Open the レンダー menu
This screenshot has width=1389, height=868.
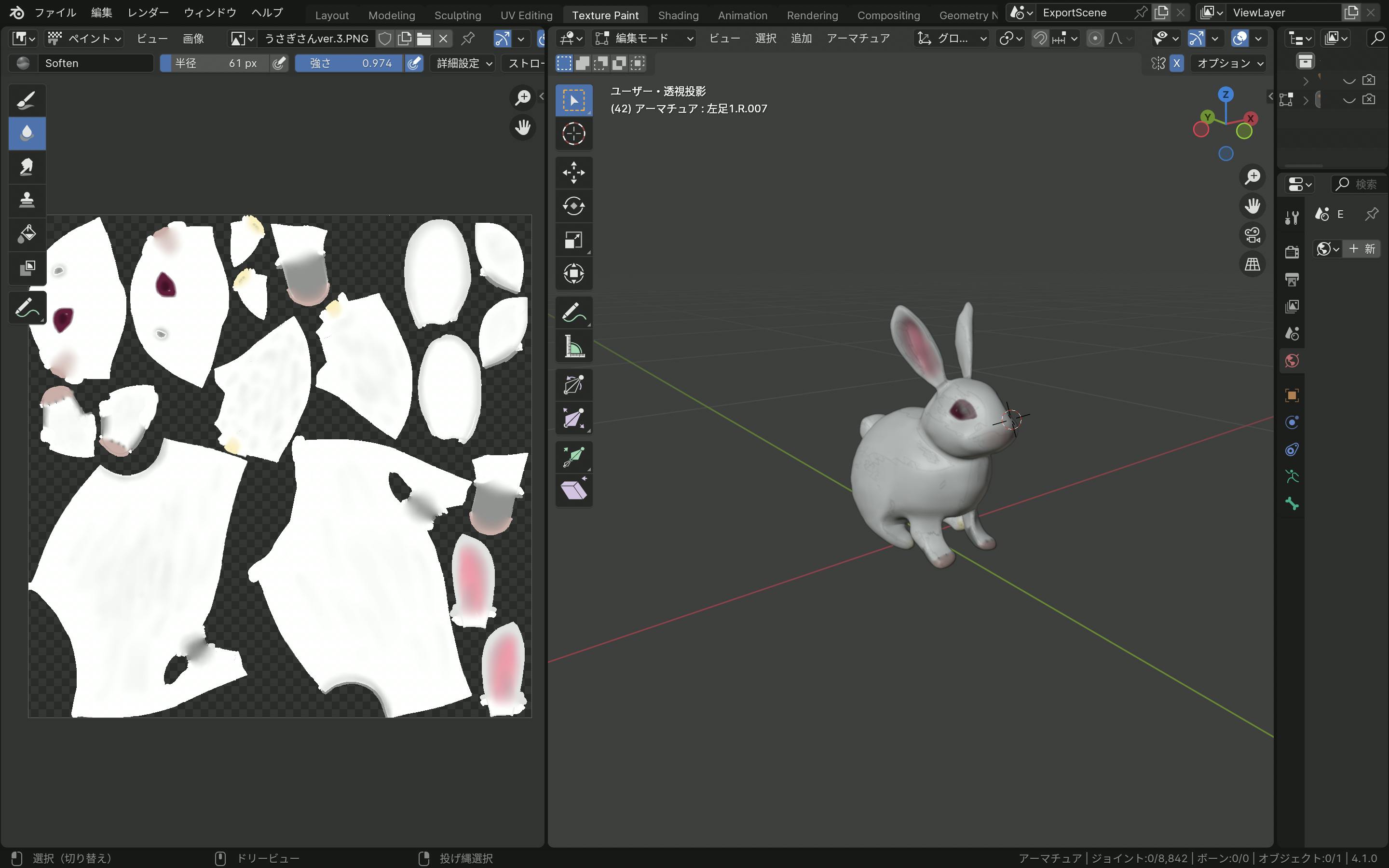click(148, 13)
